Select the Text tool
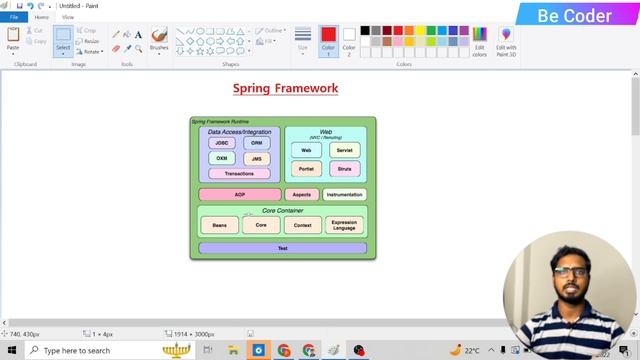This screenshot has width=640, height=360. 138,35
